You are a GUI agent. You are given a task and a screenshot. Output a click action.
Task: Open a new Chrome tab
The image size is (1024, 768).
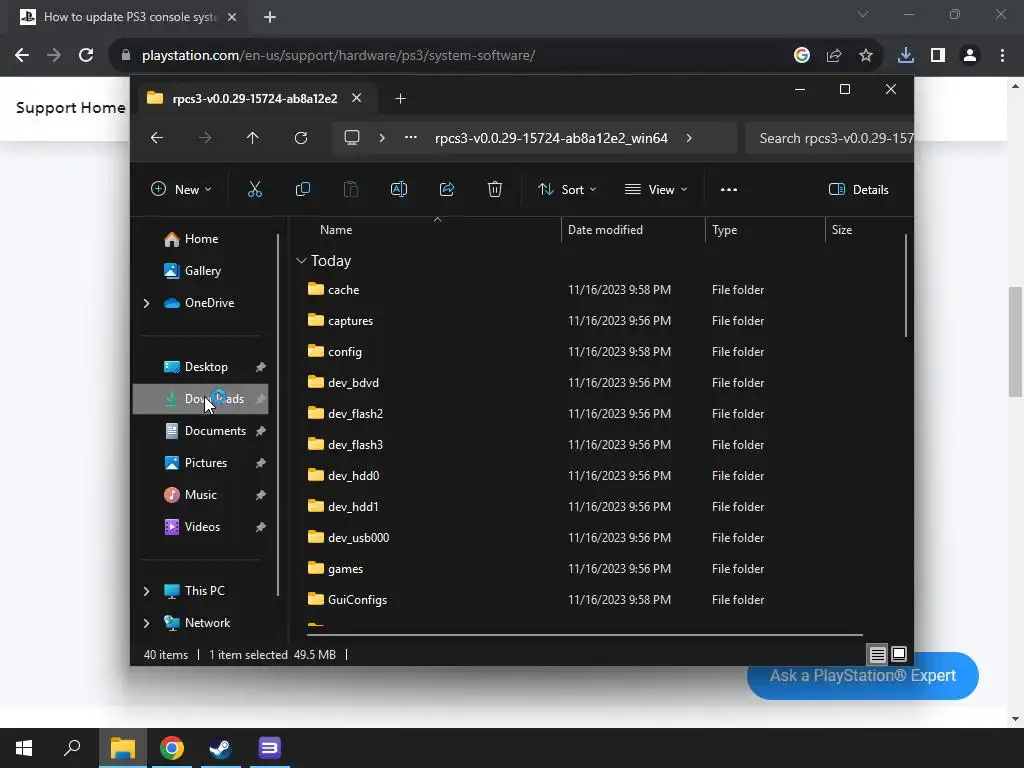[x=270, y=17]
